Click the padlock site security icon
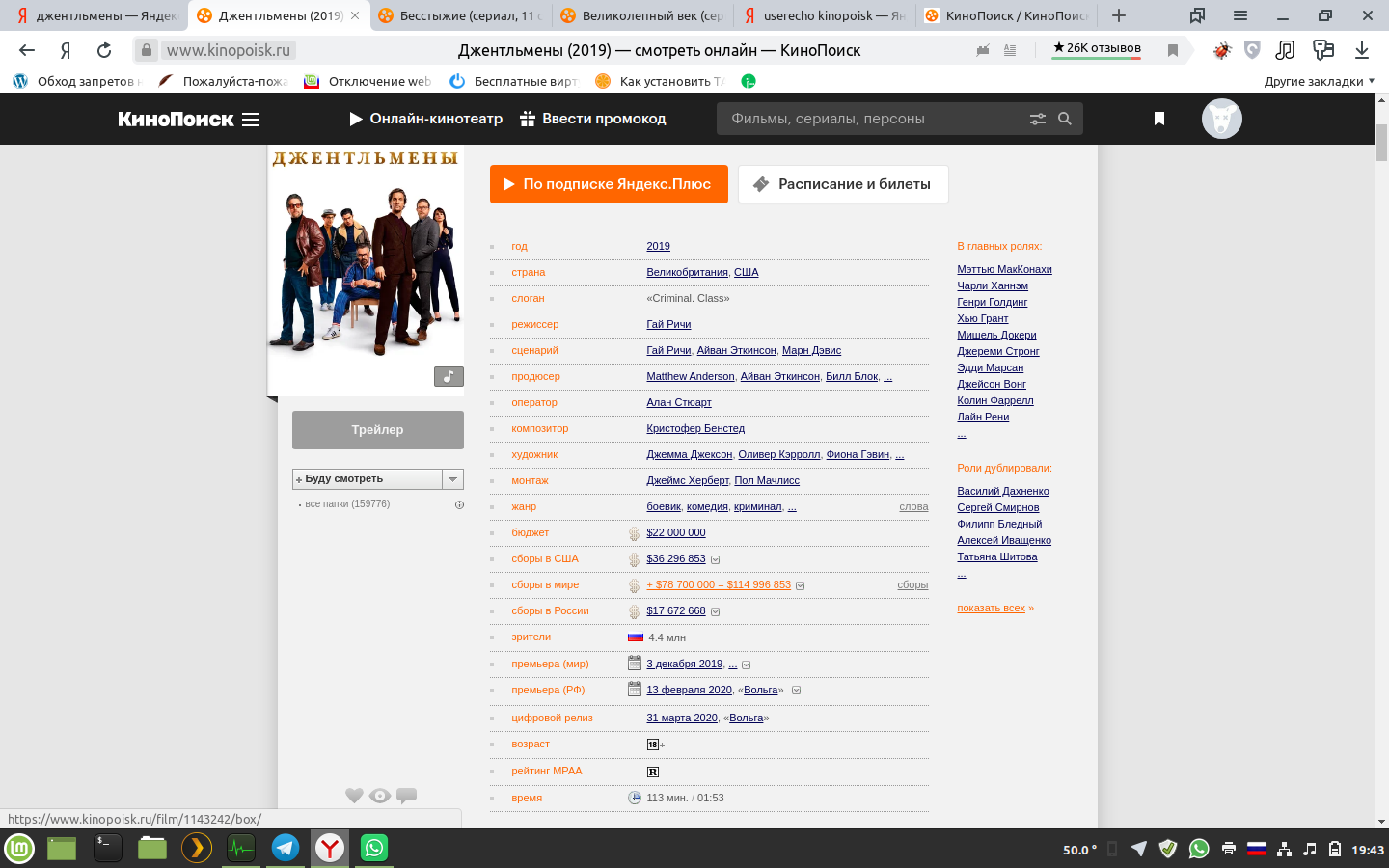 click(145, 50)
